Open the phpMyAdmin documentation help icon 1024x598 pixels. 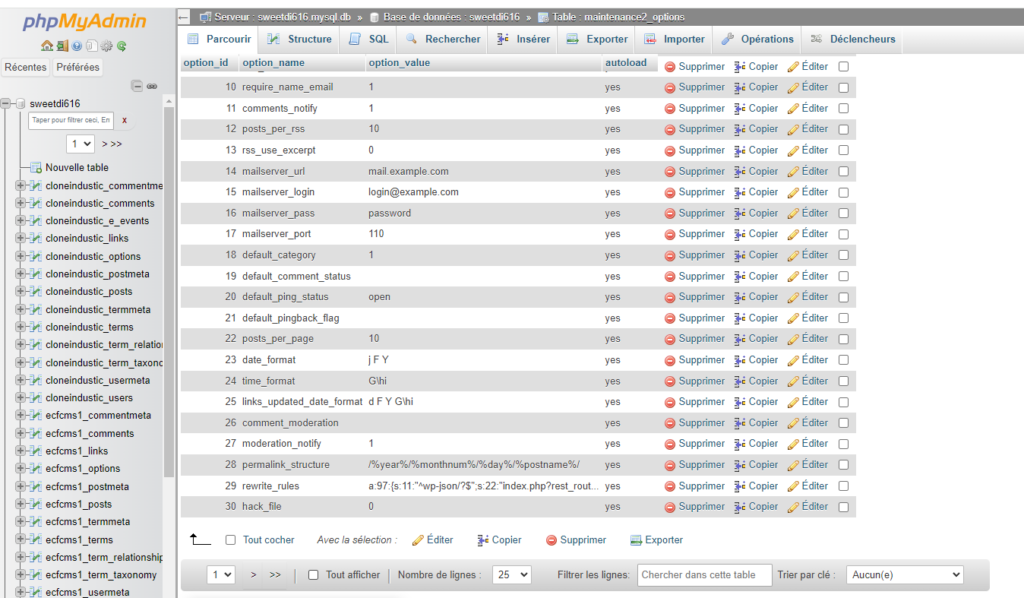click(76, 46)
